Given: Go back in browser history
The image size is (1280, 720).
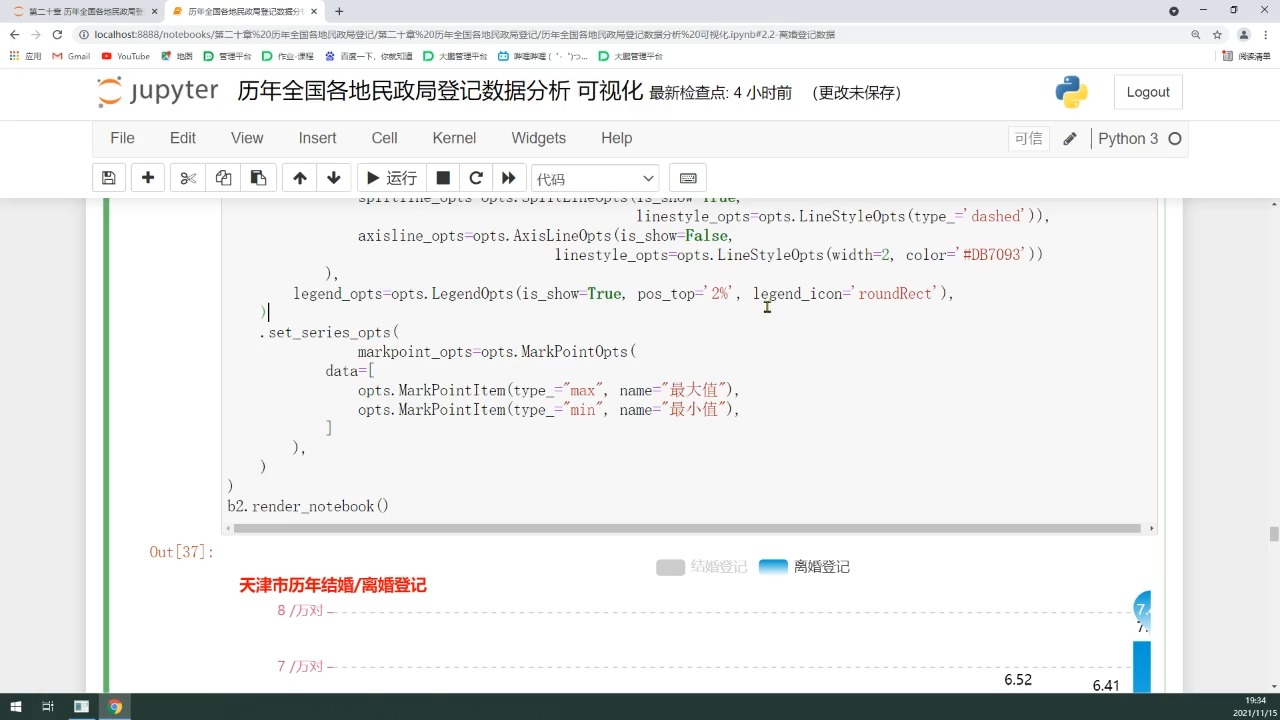Looking at the screenshot, I should click(x=14, y=34).
